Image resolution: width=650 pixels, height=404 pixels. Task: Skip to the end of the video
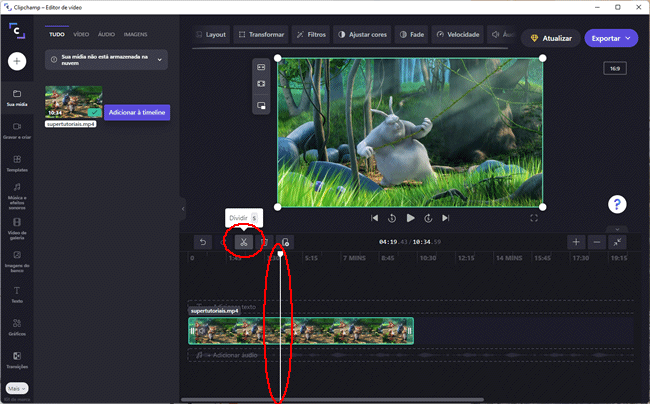tap(446, 218)
